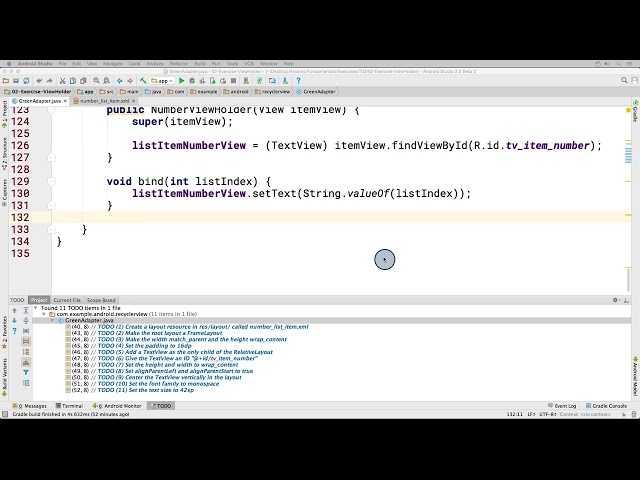Click the Find magnifier icon
Screen dimensions: 640x480
[96, 81]
